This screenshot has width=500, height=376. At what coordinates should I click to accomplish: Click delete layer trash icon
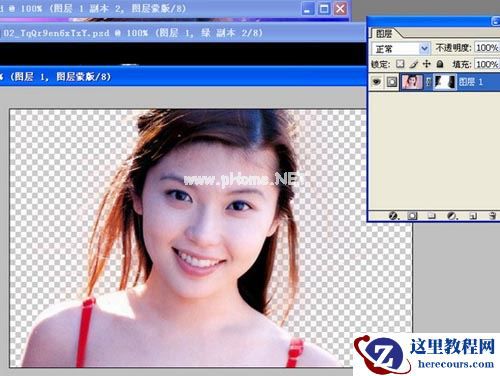tap(493, 216)
